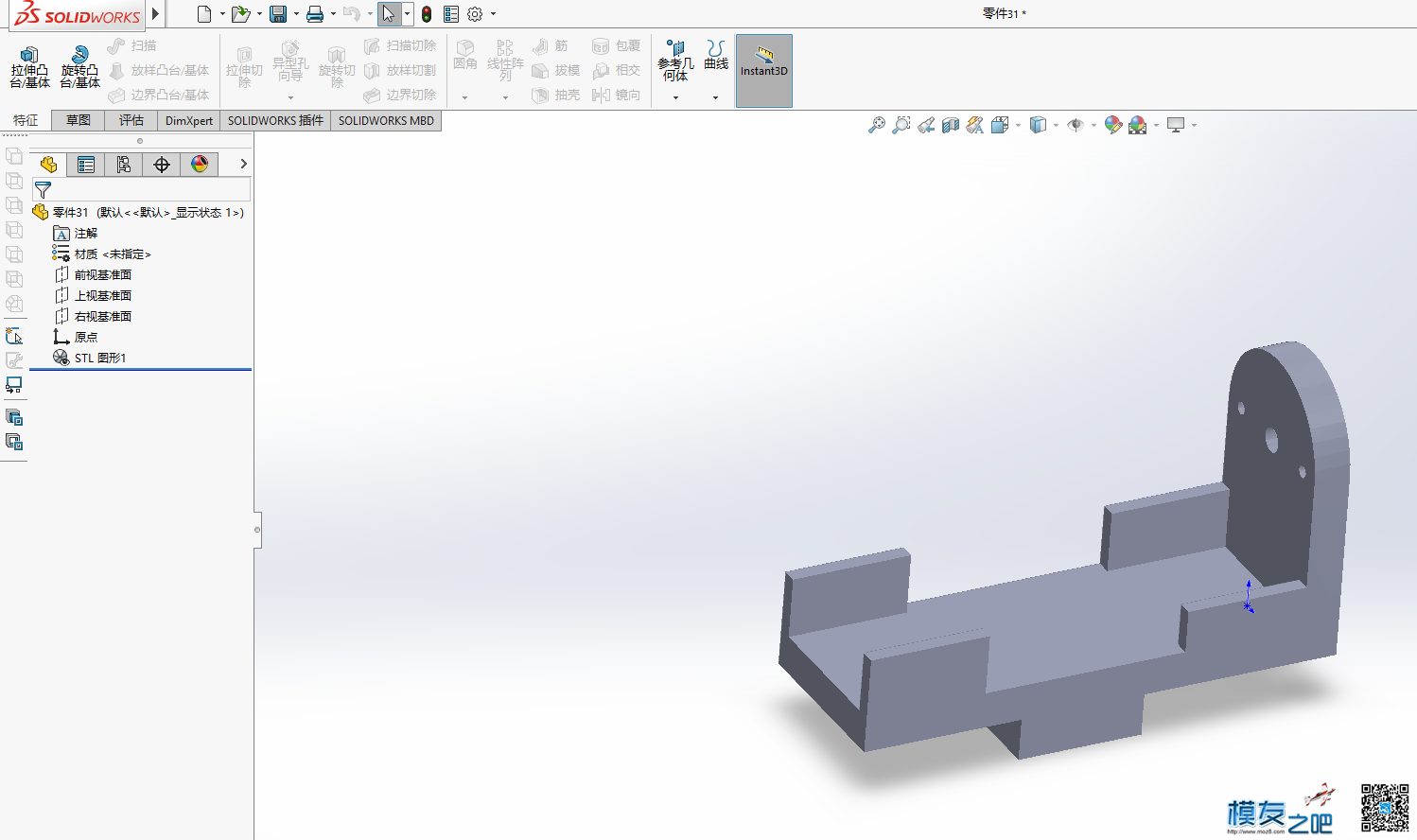Save the current part

coord(278,14)
